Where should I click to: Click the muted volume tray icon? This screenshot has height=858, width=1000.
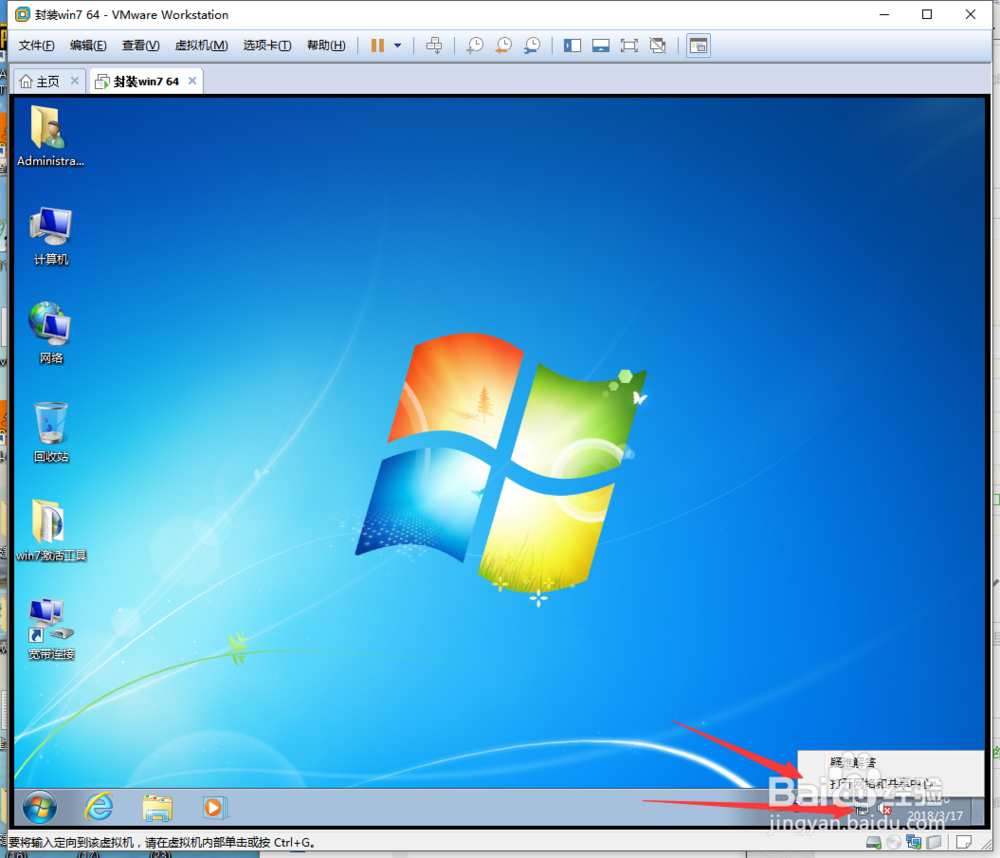pos(885,809)
